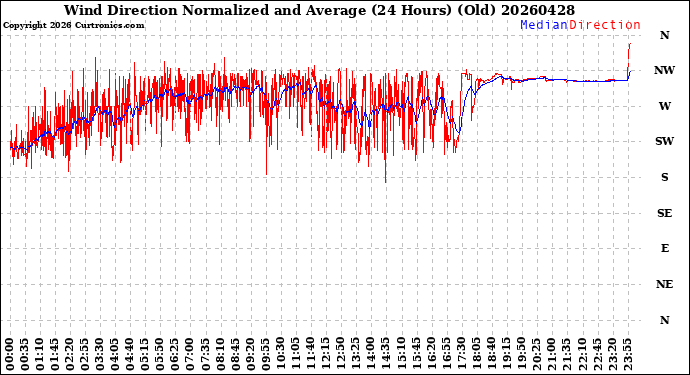690x375 pixels.
Task: Click the W direction axis label
Action: (664, 106)
